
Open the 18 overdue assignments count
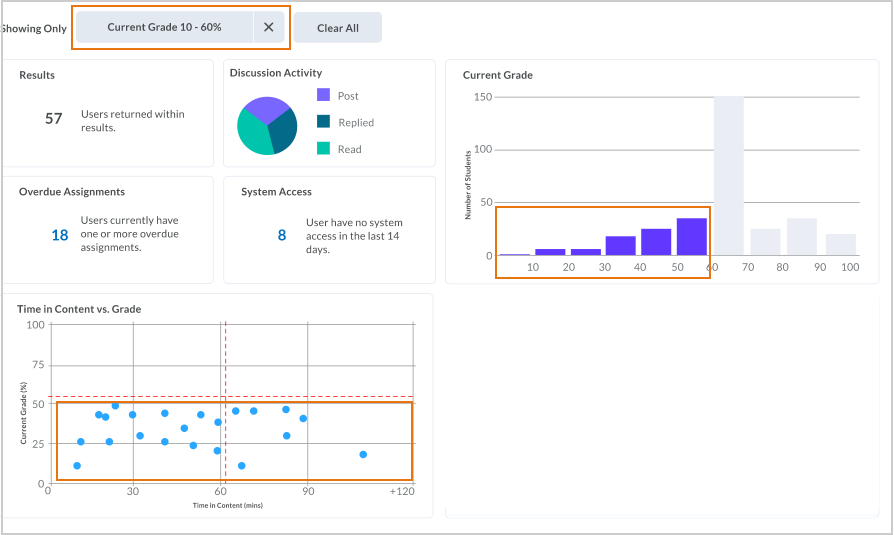click(60, 235)
